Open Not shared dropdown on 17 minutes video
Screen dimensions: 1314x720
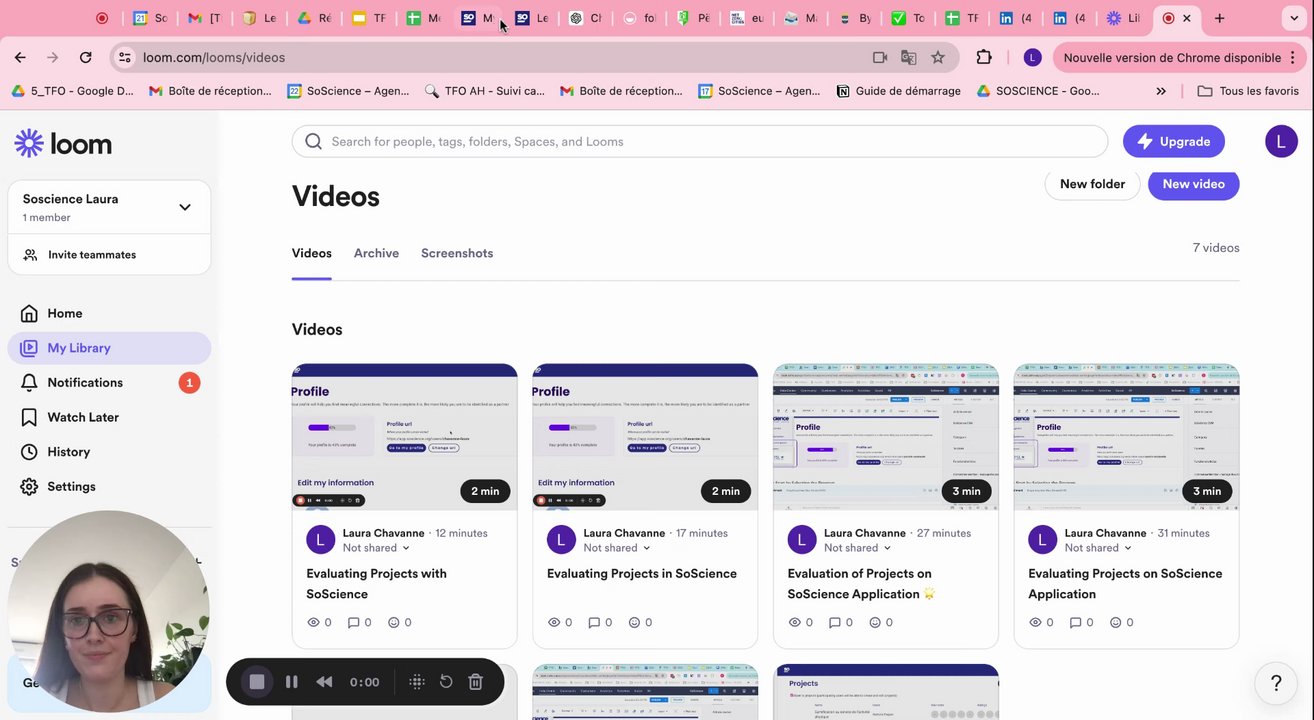pos(617,548)
